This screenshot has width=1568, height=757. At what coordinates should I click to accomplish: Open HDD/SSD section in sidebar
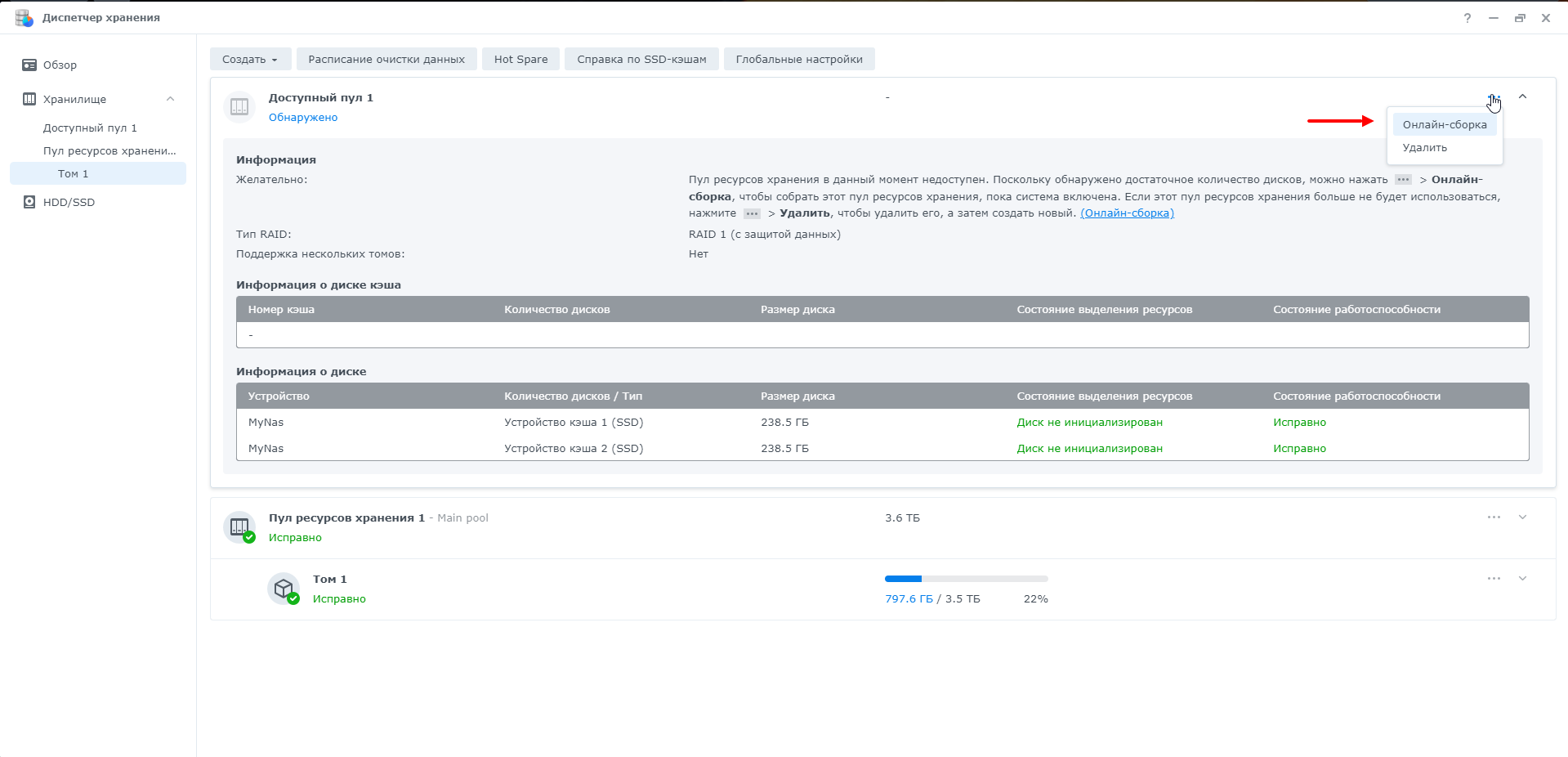click(x=69, y=202)
